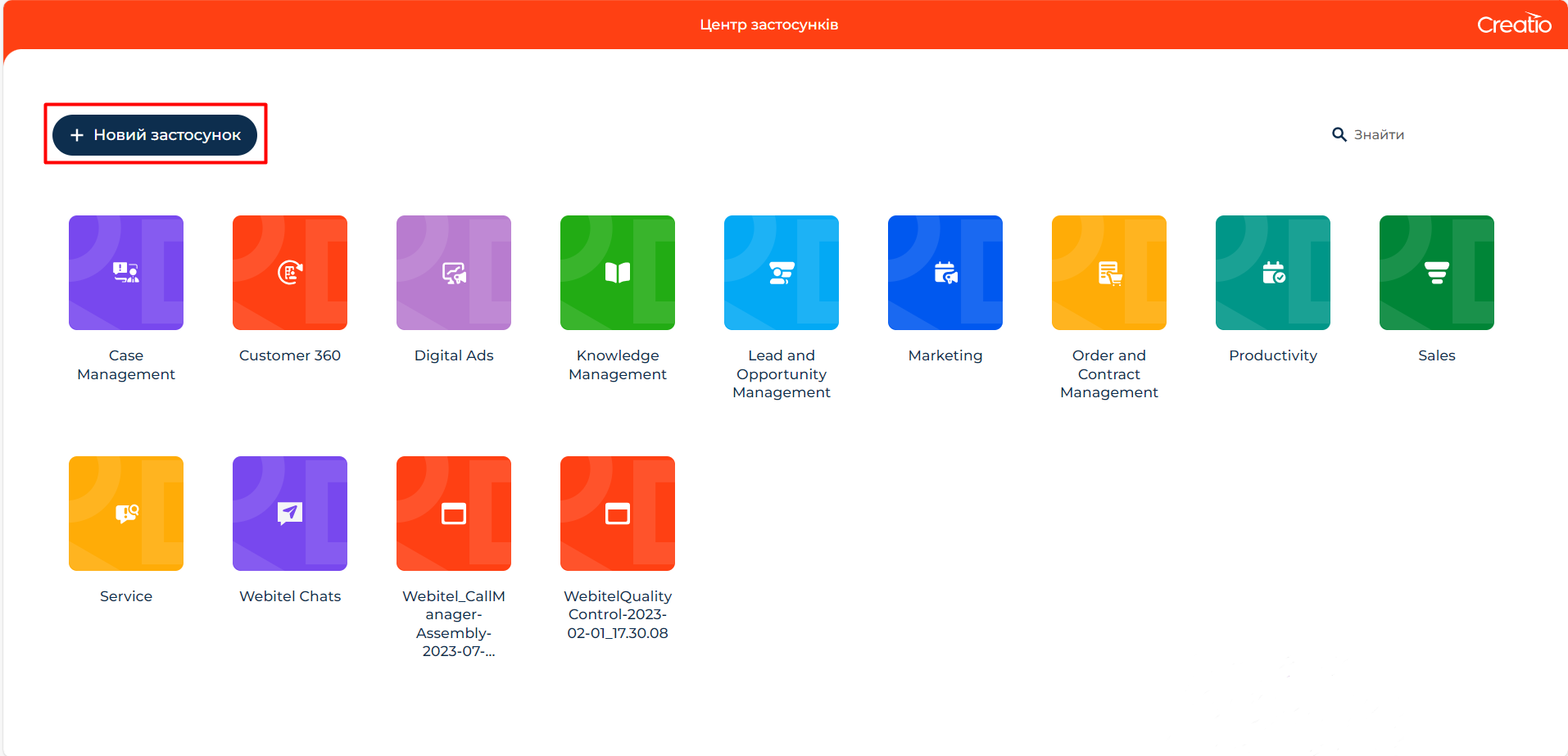The height and width of the screenshot is (756, 1568).
Task: Click the Productivity label
Action: (1273, 355)
